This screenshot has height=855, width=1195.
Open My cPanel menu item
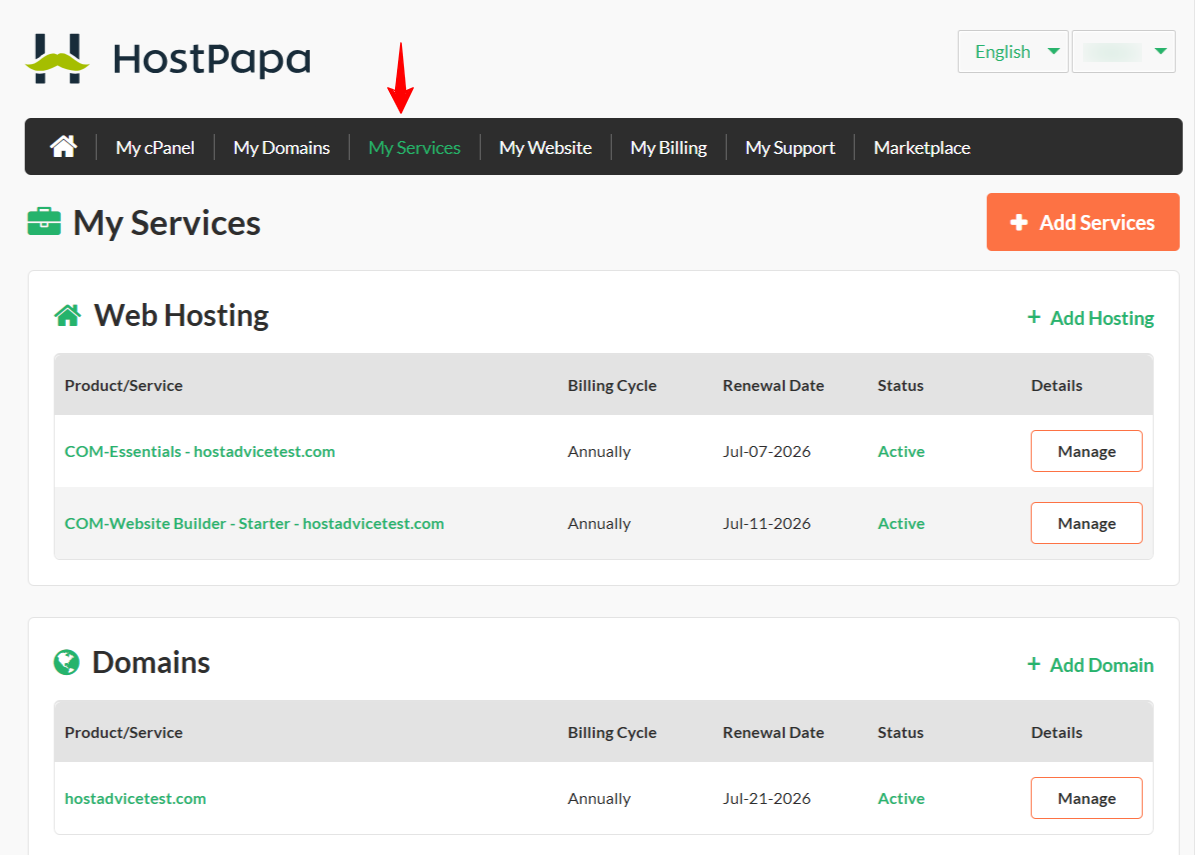tap(155, 148)
